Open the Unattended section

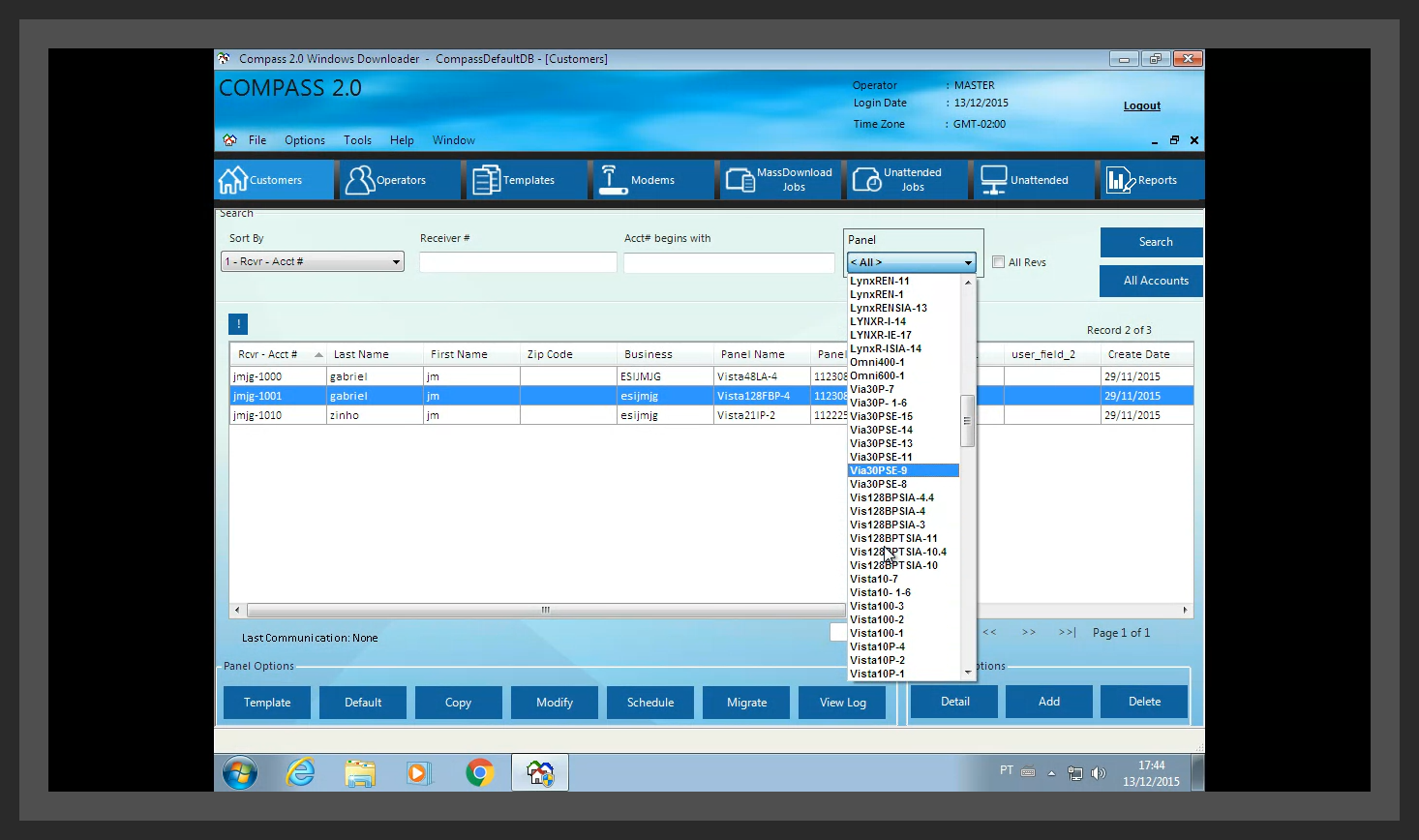pyautogui.click(x=1034, y=180)
